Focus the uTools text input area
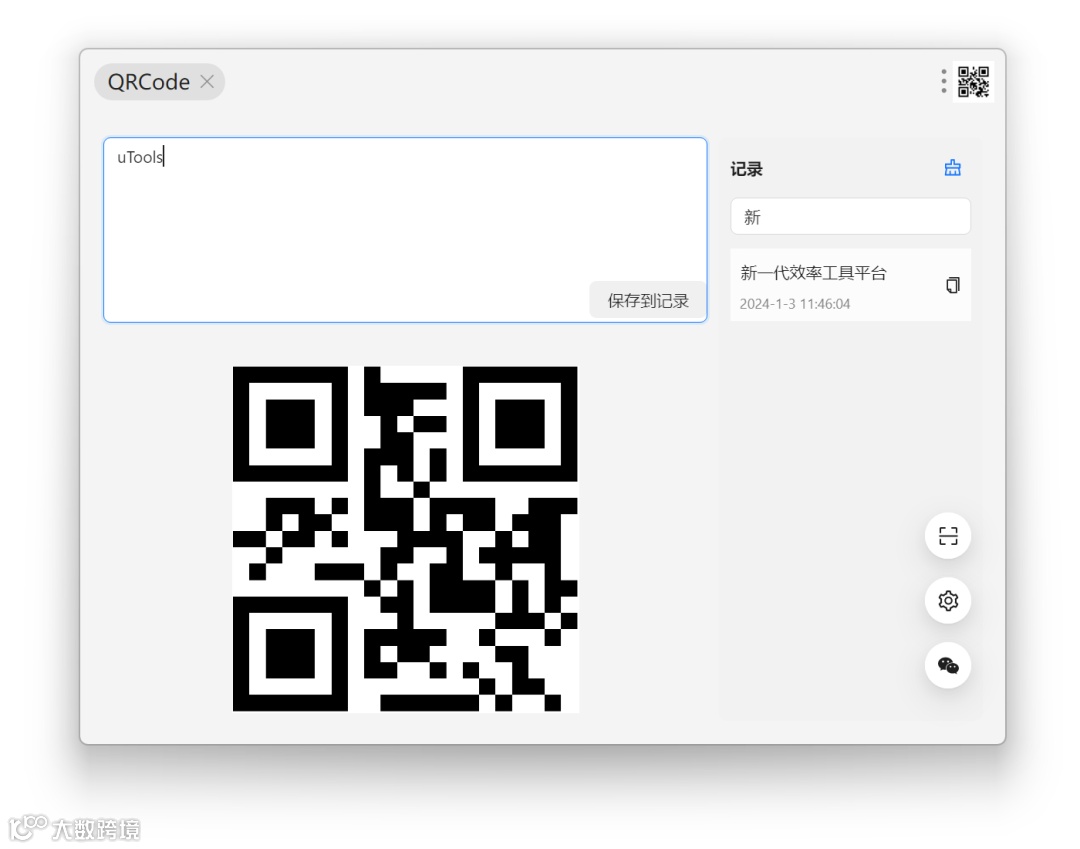This screenshot has height=849, width=1080. (405, 230)
